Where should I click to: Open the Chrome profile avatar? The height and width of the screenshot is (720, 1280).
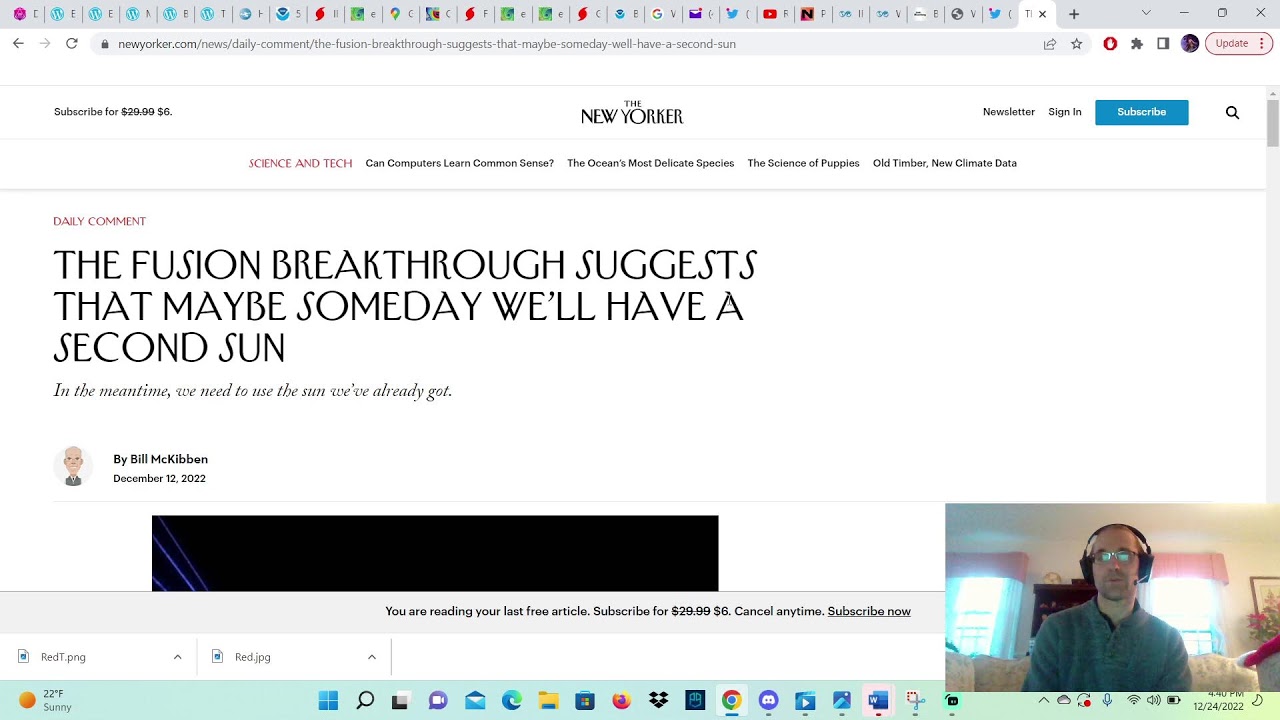(x=1190, y=43)
